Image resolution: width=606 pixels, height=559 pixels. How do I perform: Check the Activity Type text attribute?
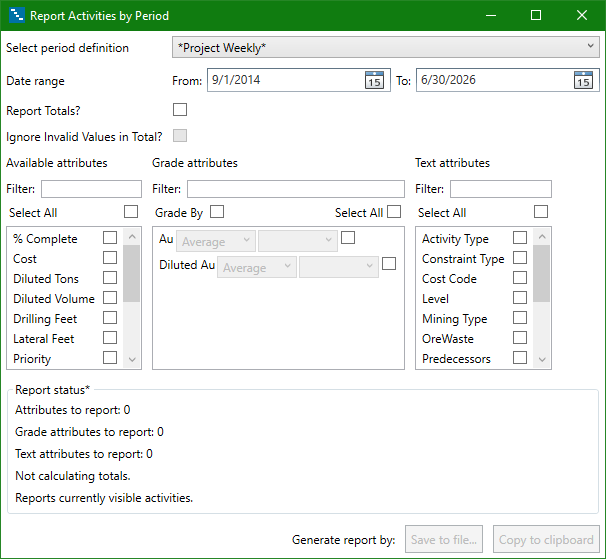coord(520,238)
